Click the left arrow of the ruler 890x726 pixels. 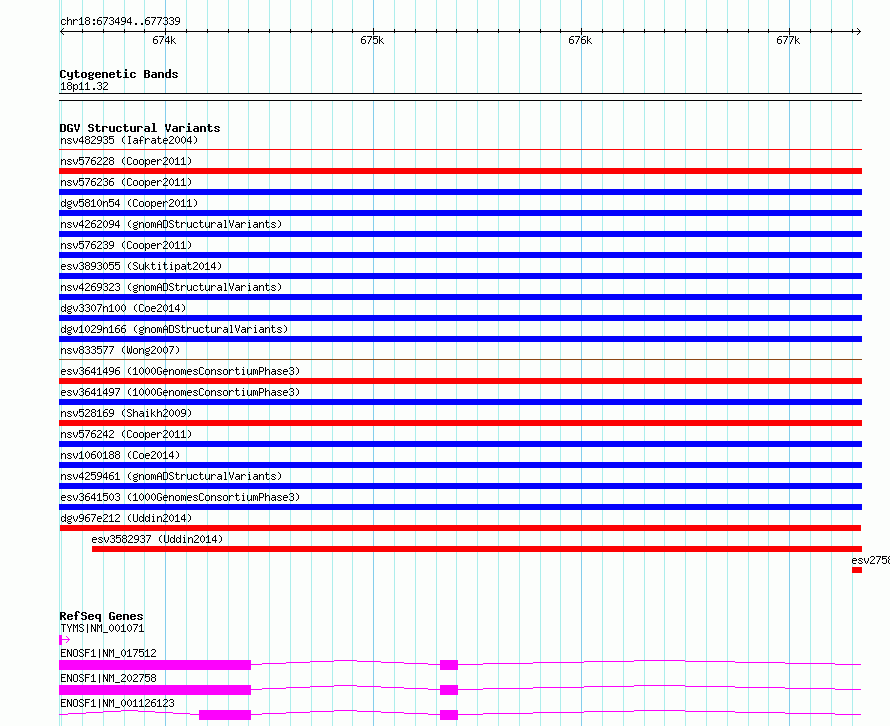point(62,31)
